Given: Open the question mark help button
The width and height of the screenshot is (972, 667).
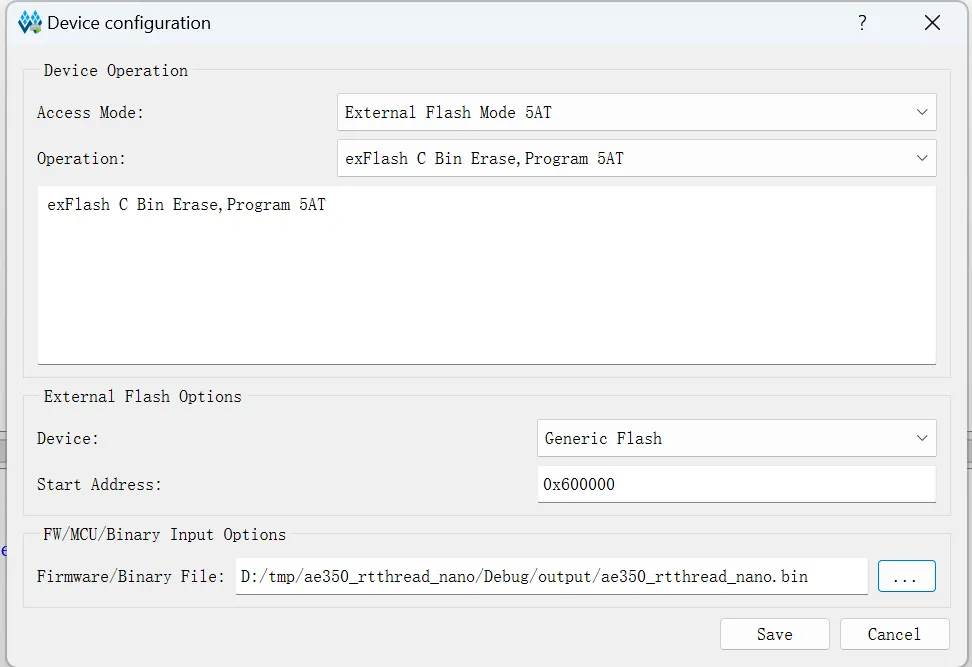Looking at the screenshot, I should pos(862,23).
